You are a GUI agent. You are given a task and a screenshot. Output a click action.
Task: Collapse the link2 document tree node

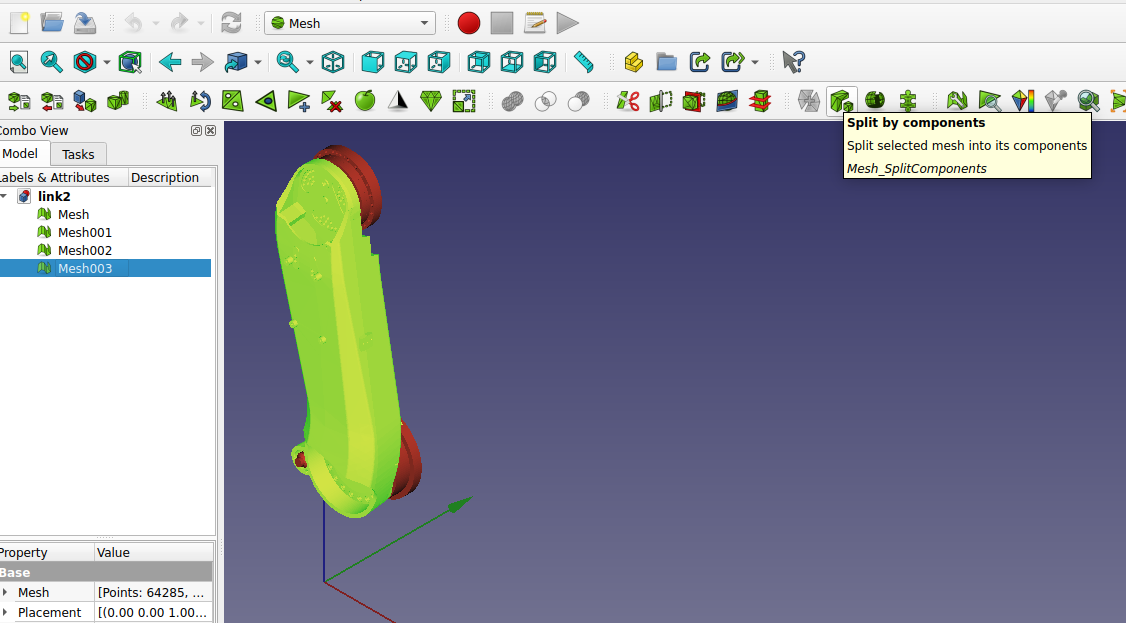[5, 196]
